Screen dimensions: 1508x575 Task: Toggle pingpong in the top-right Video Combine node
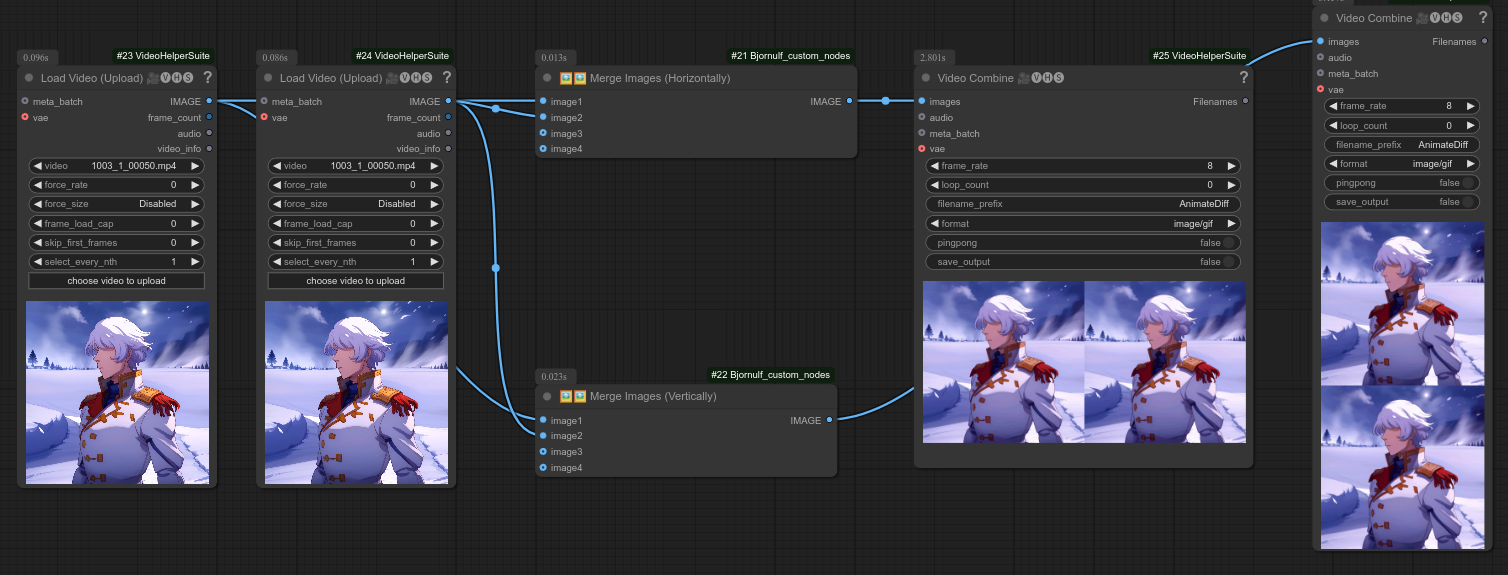point(1467,183)
